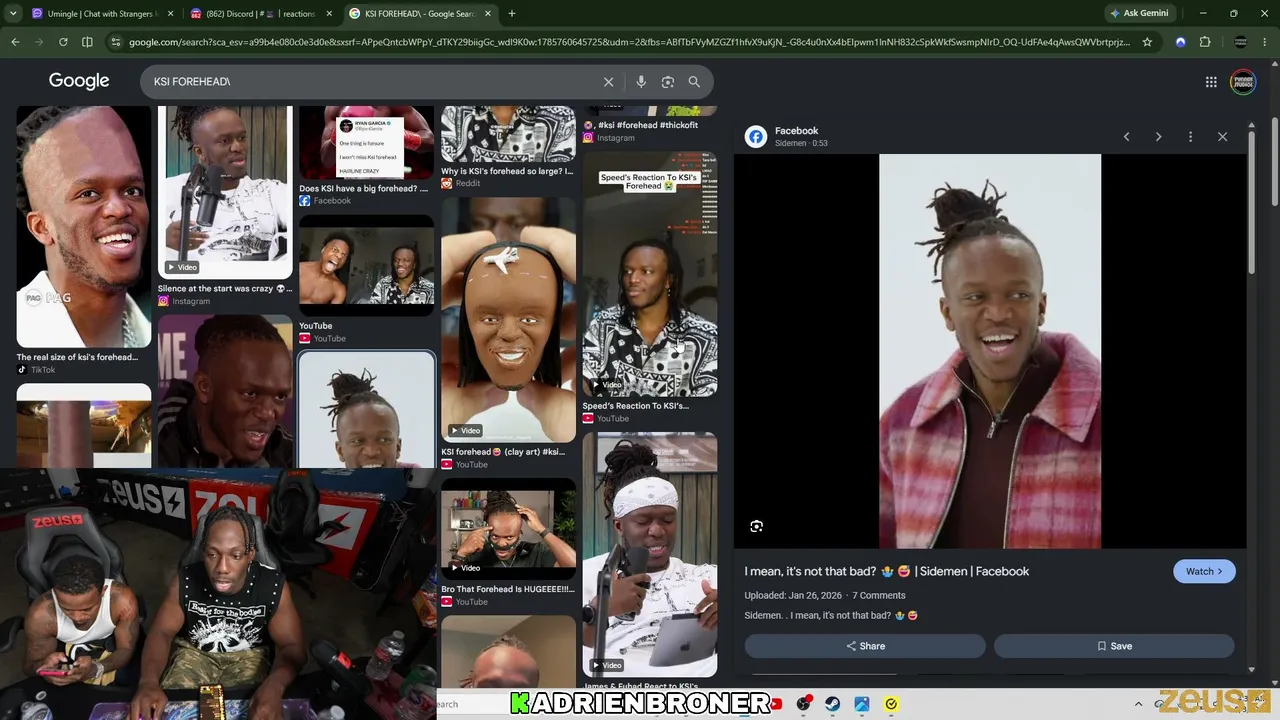The image size is (1280, 720).
Task: Open the KSI forehead clay art video result
Action: click(508, 319)
